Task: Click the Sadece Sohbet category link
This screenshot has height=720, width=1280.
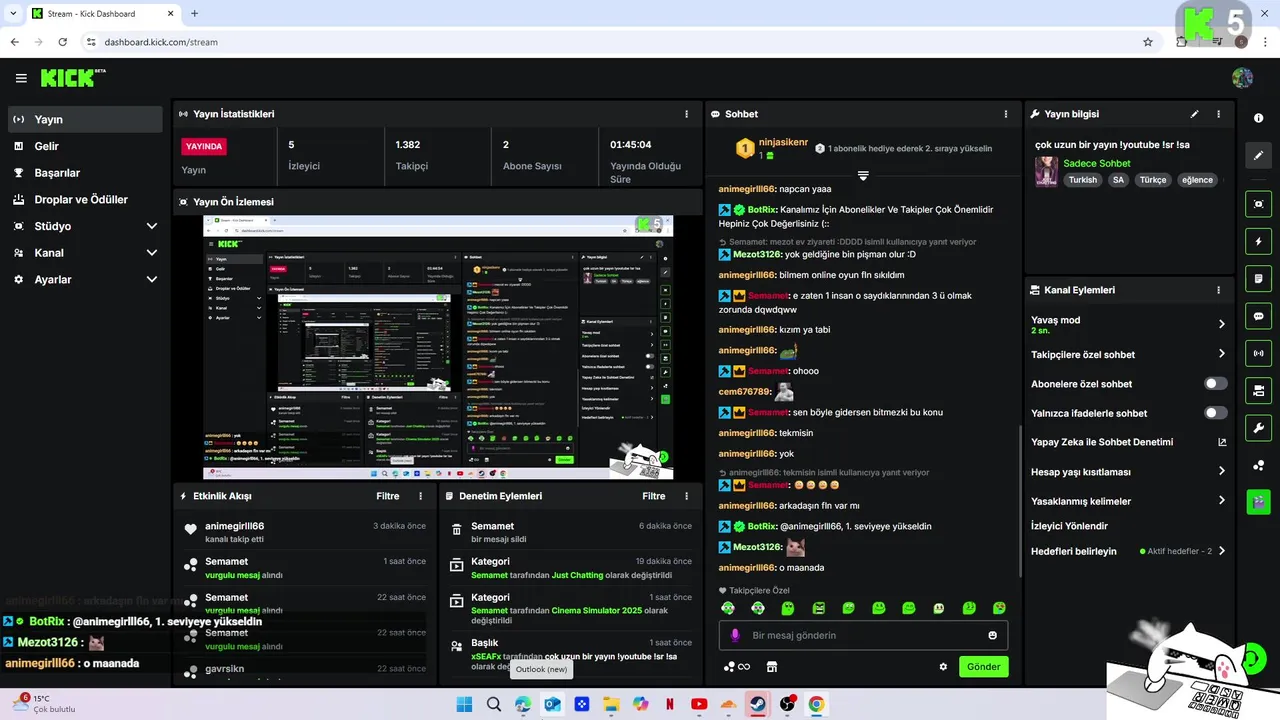Action: pyautogui.click(x=1096, y=163)
